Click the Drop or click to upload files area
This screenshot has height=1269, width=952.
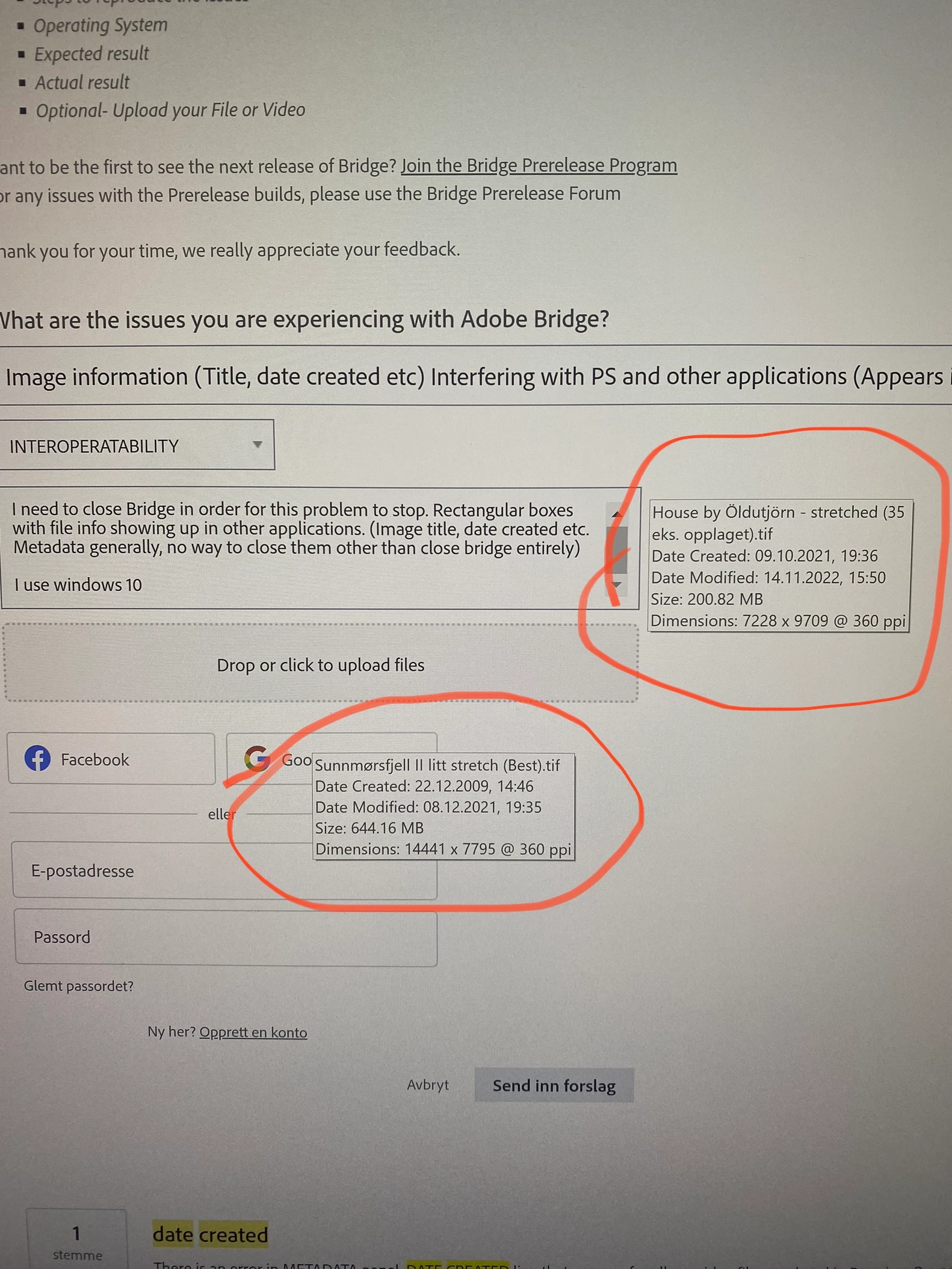point(321,663)
